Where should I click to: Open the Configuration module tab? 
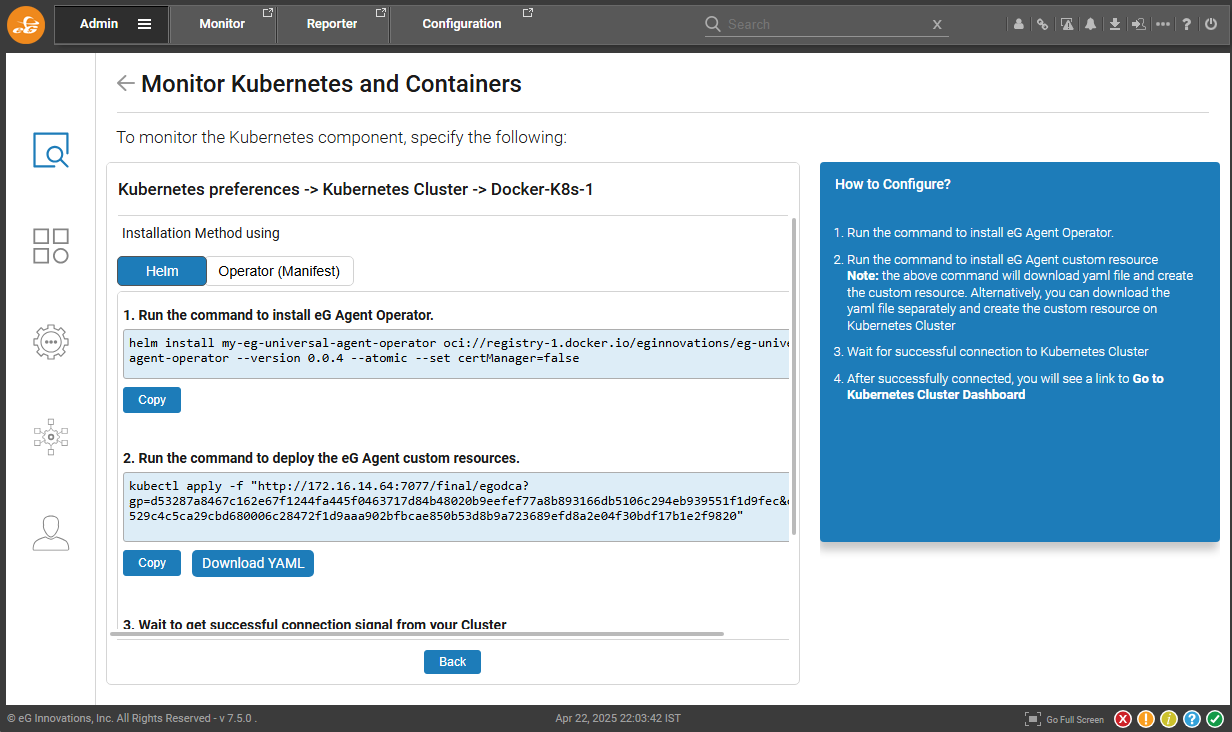click(462, 24)
